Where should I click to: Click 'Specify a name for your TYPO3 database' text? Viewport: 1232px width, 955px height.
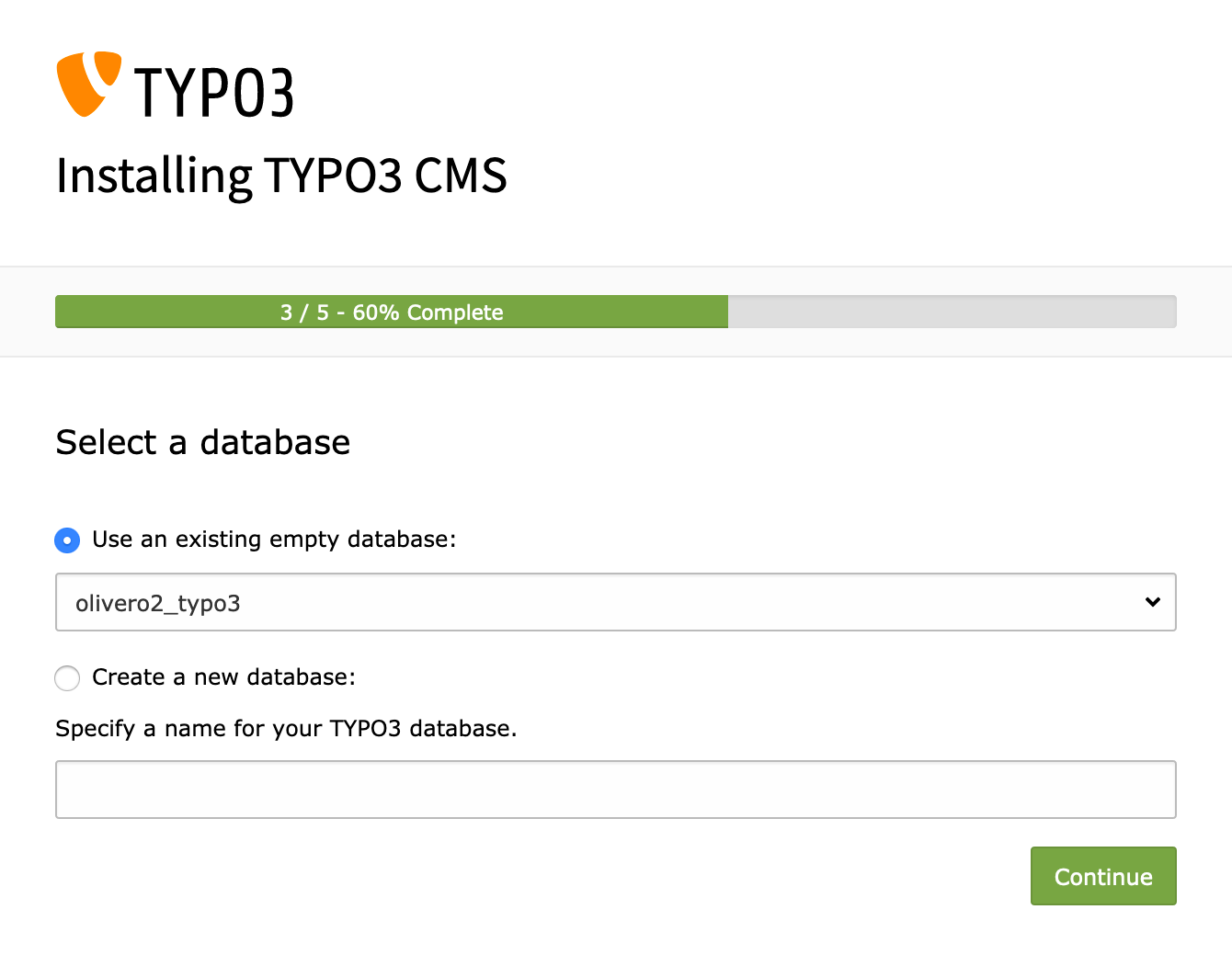coord(286,729)
